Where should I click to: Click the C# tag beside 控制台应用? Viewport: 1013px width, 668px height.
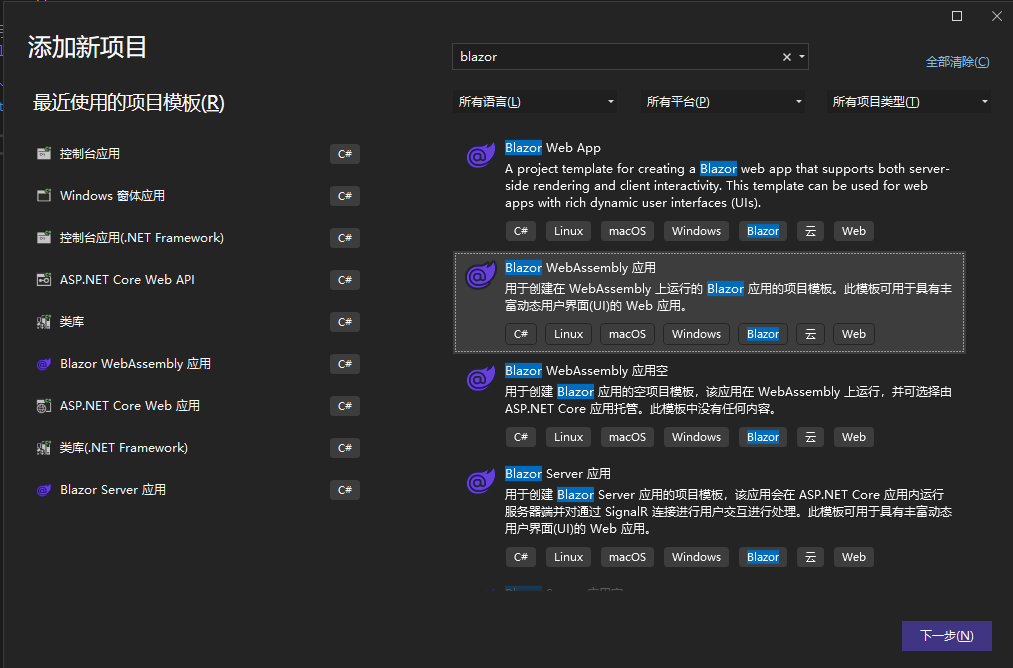tap(345, 154)
